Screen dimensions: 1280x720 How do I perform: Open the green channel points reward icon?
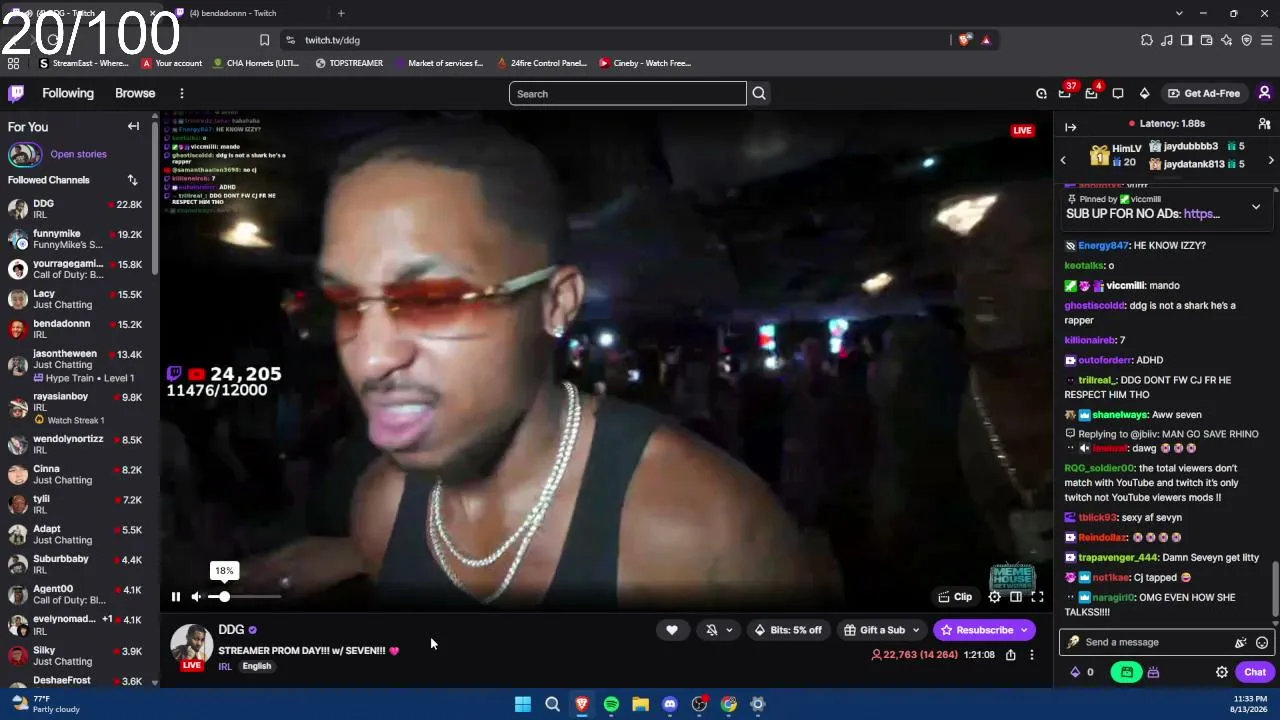click(1127, 672)
